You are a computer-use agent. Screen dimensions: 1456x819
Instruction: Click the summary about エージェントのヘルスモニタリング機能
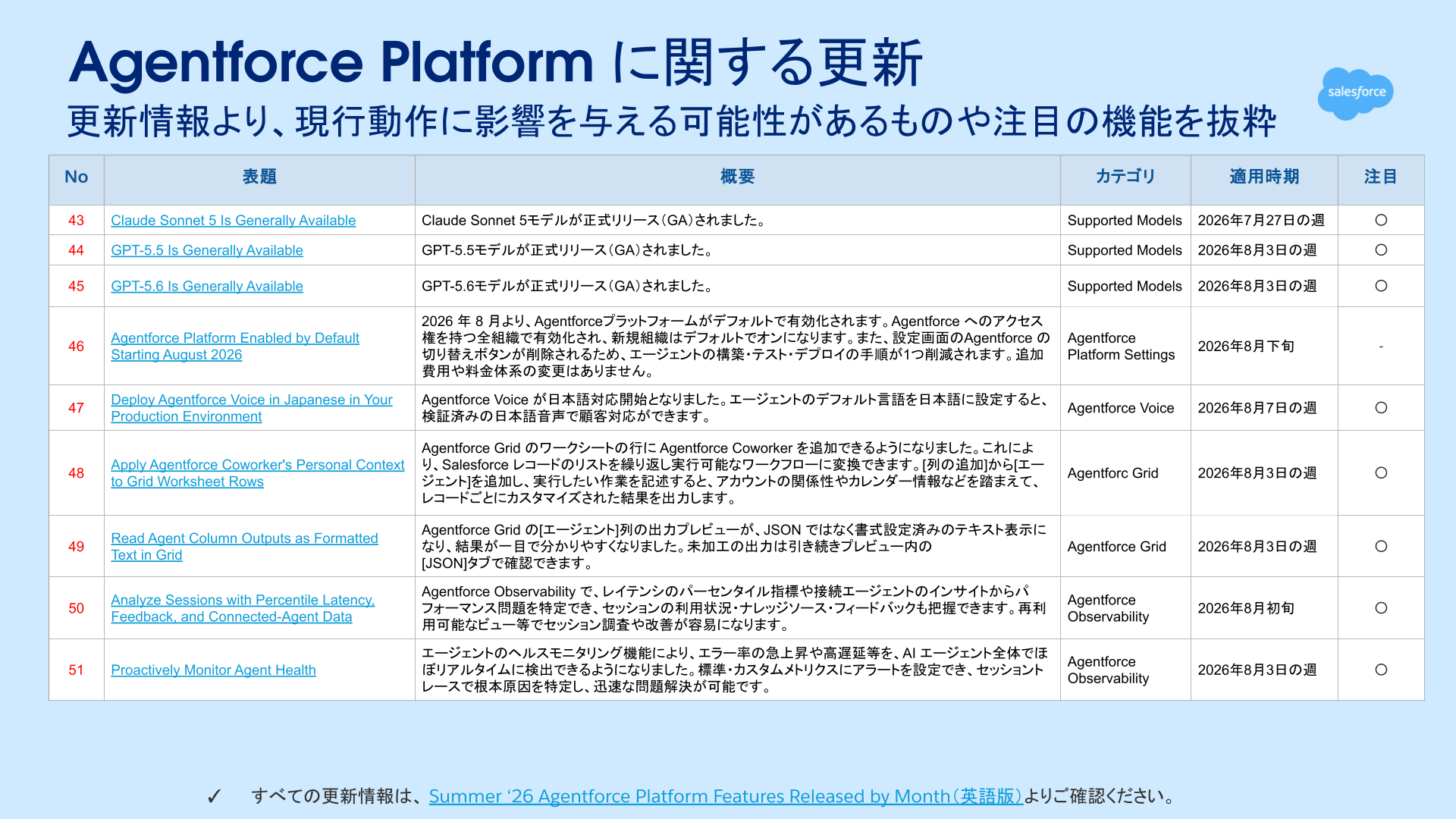click(735, 670)
